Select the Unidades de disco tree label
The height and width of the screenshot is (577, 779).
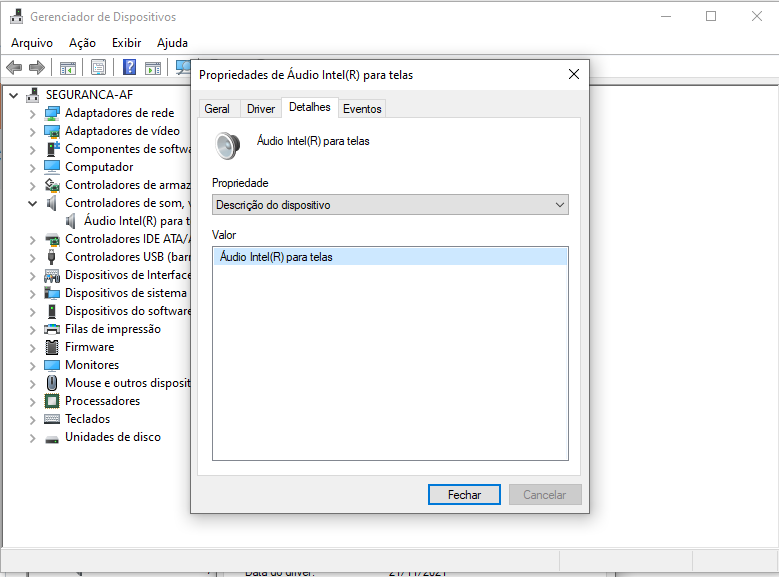(113, 437)
